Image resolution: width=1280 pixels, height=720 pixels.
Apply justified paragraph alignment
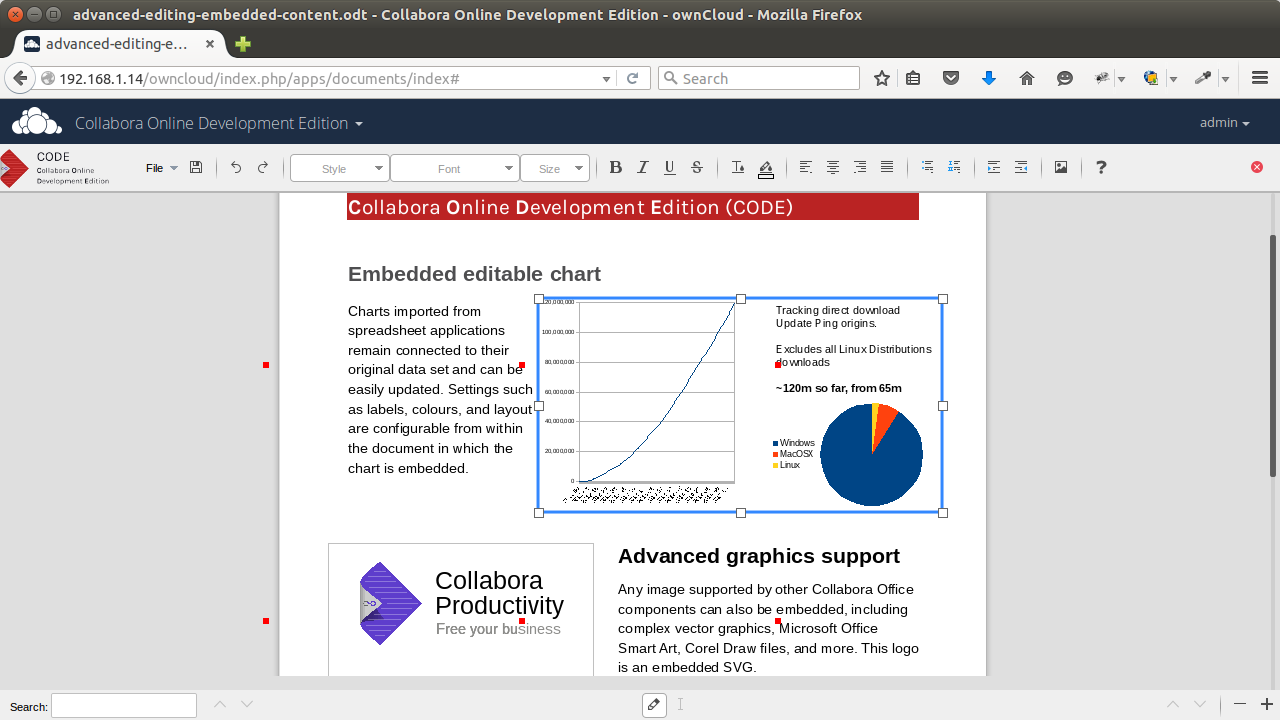(x=886, y=167)
